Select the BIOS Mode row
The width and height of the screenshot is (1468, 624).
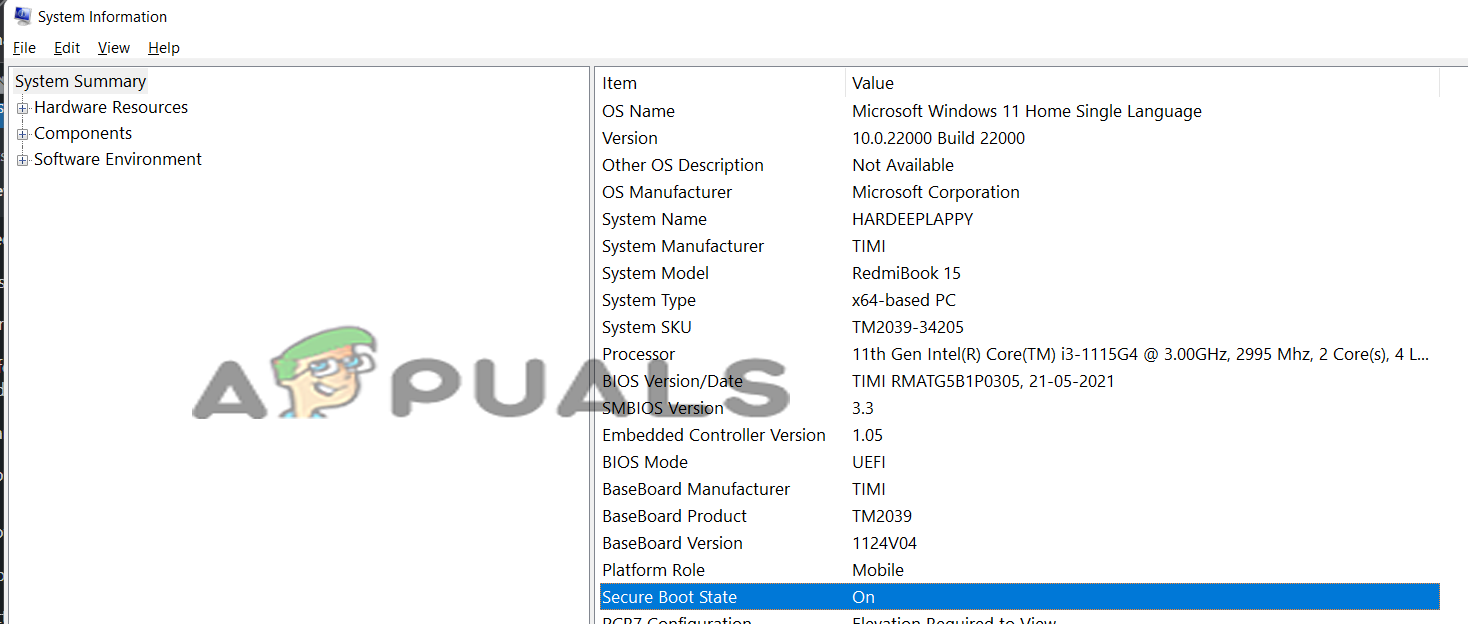click(x=1019, y=462)
